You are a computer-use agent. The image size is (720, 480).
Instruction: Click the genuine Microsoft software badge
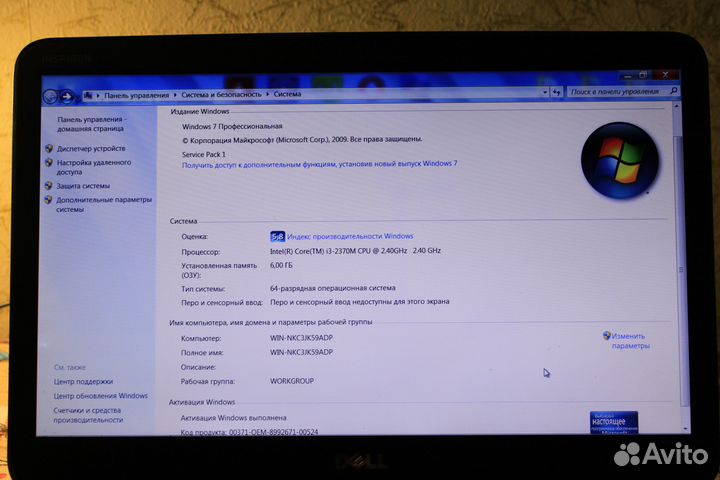[x=613, y=422]
